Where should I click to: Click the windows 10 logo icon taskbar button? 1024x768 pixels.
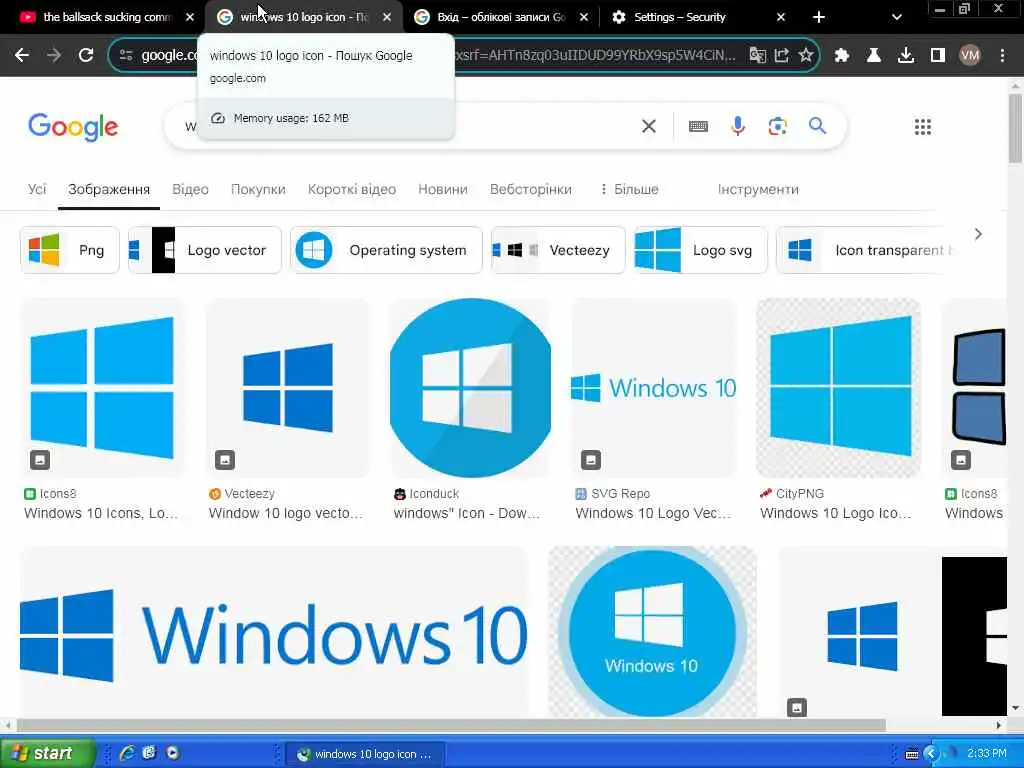point(364,754)
